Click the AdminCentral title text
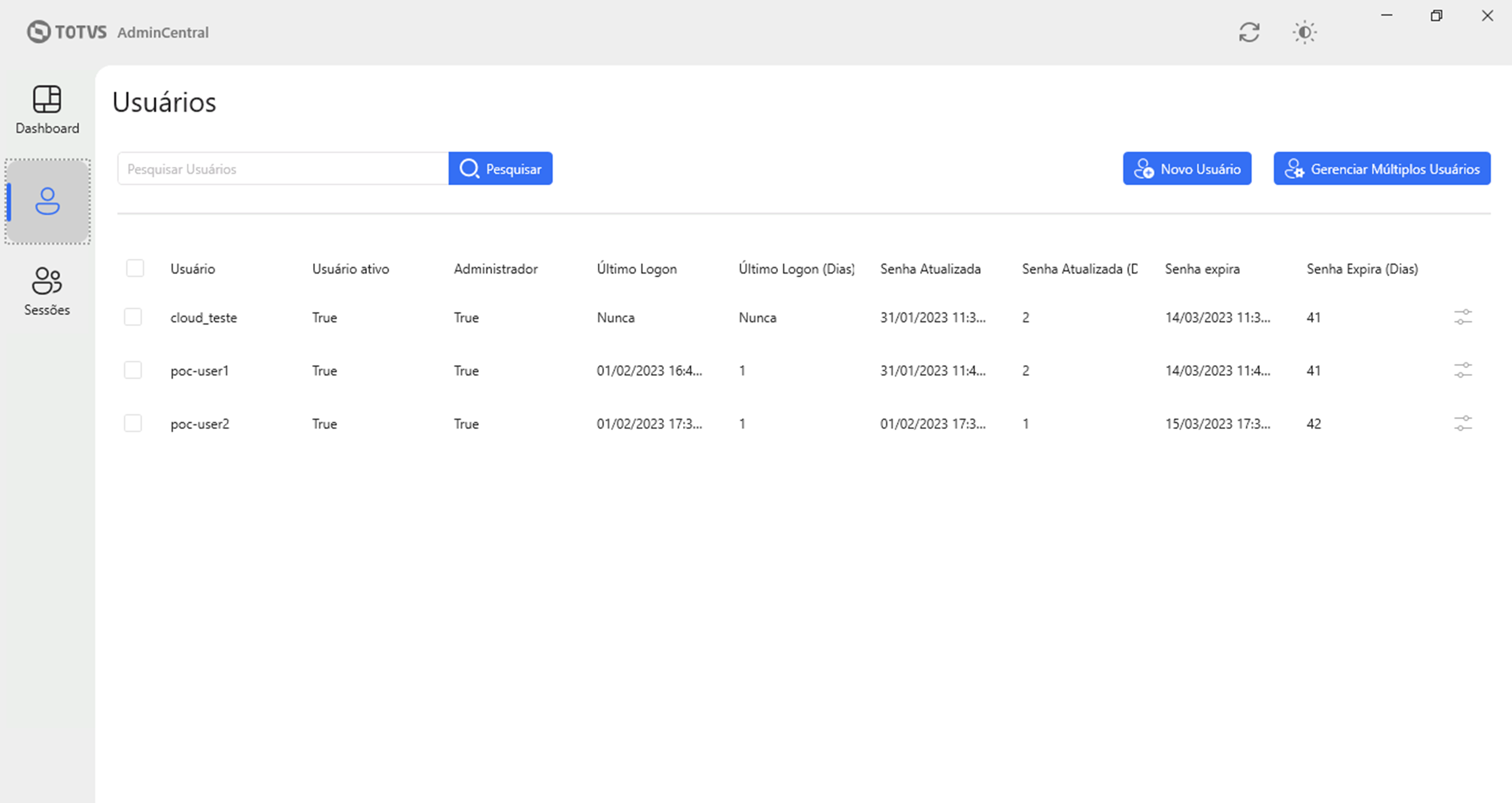The height and width of the screenshot is (803, 1512). tap(163, 32)
